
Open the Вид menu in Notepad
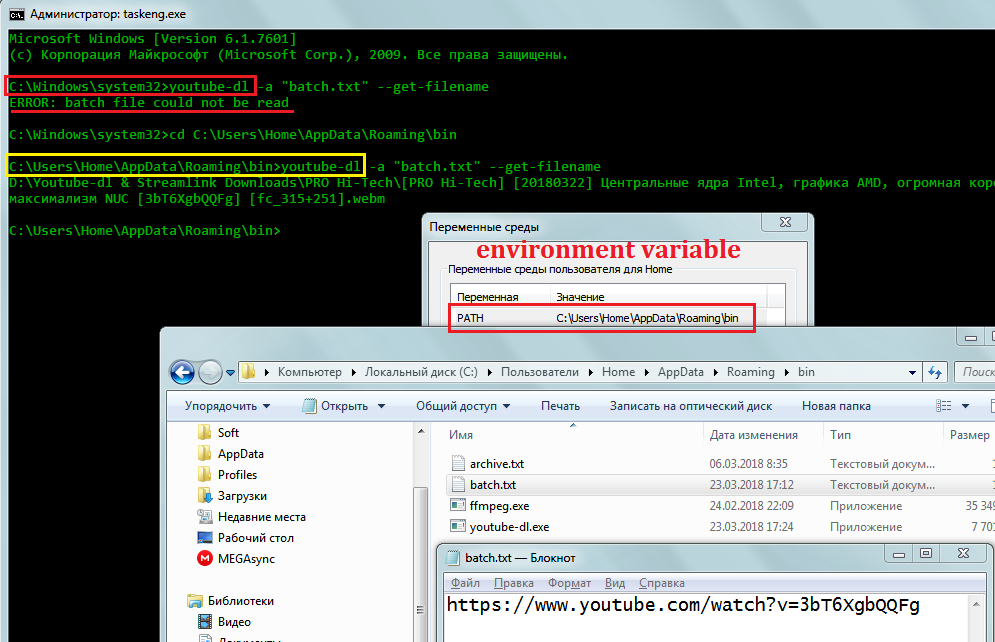(615, 583)
